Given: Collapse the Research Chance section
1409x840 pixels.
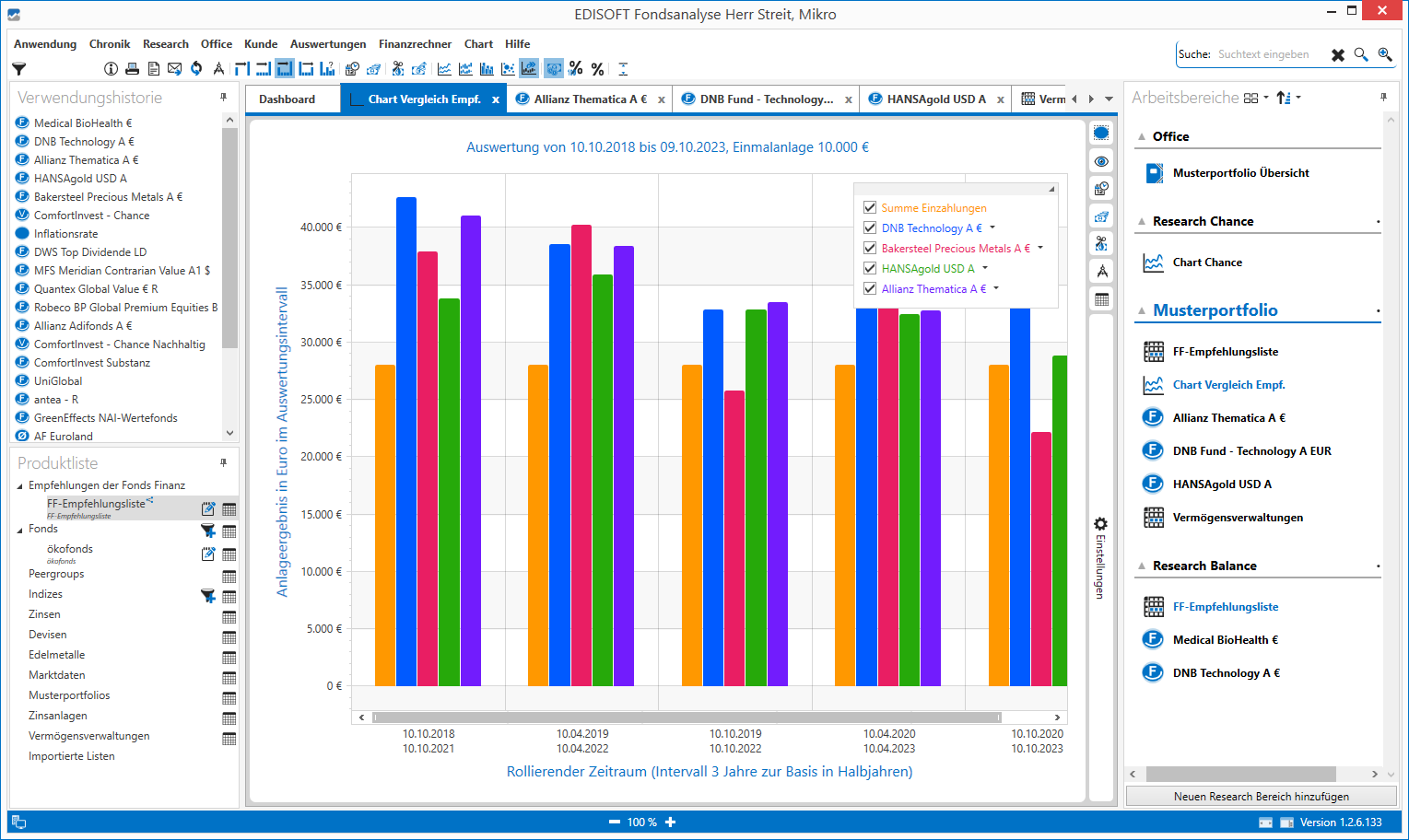Looking at the screenshot, I should (1142, 222).
